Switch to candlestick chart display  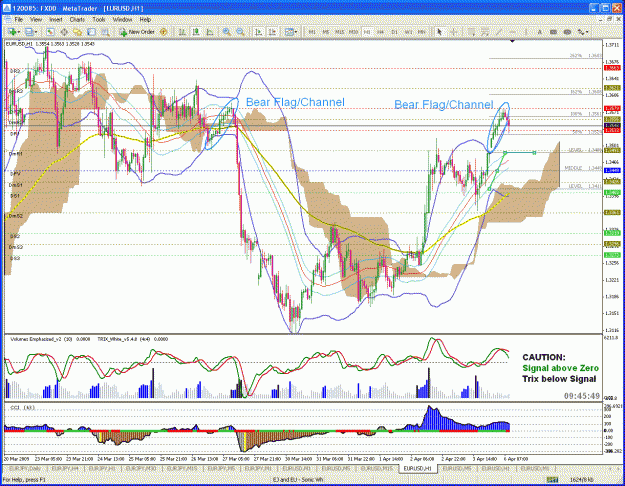tap(196, 32)
